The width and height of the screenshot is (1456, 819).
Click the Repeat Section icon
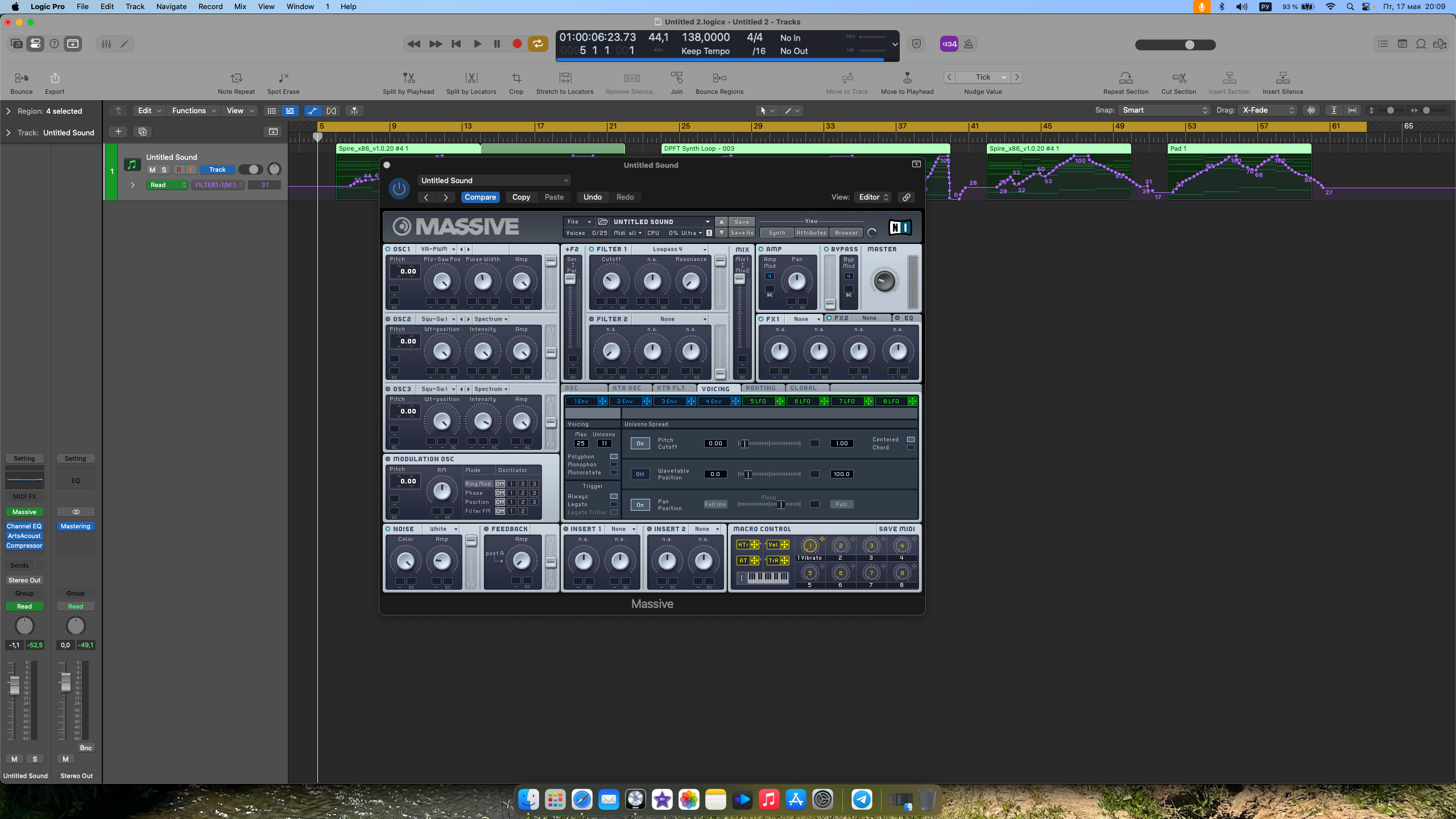(x=1126, y=78)
